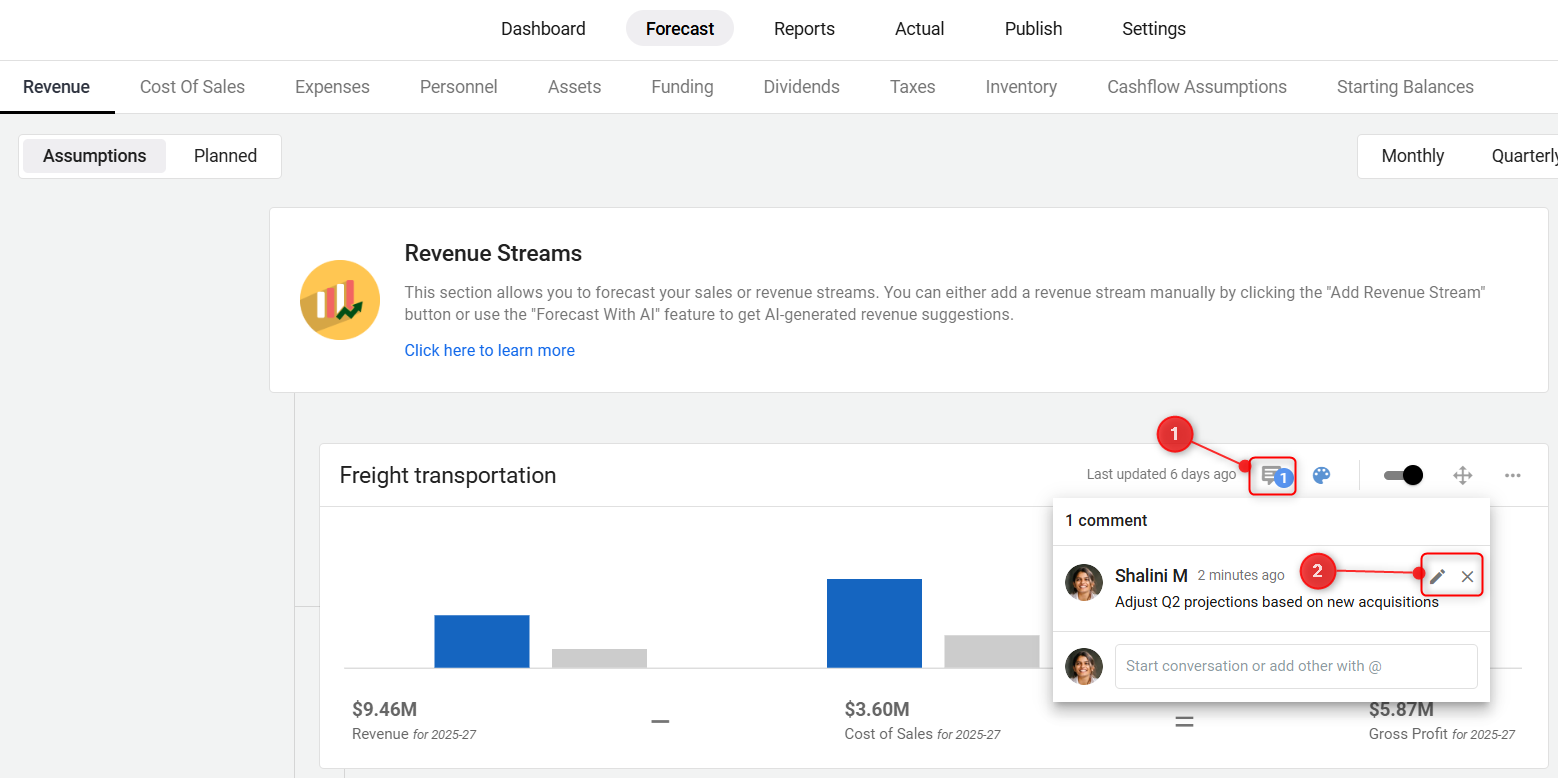Click the 'Start conversation' comment field
1558x778 pixels.
pyautogui.click(x=1295, y=666)
